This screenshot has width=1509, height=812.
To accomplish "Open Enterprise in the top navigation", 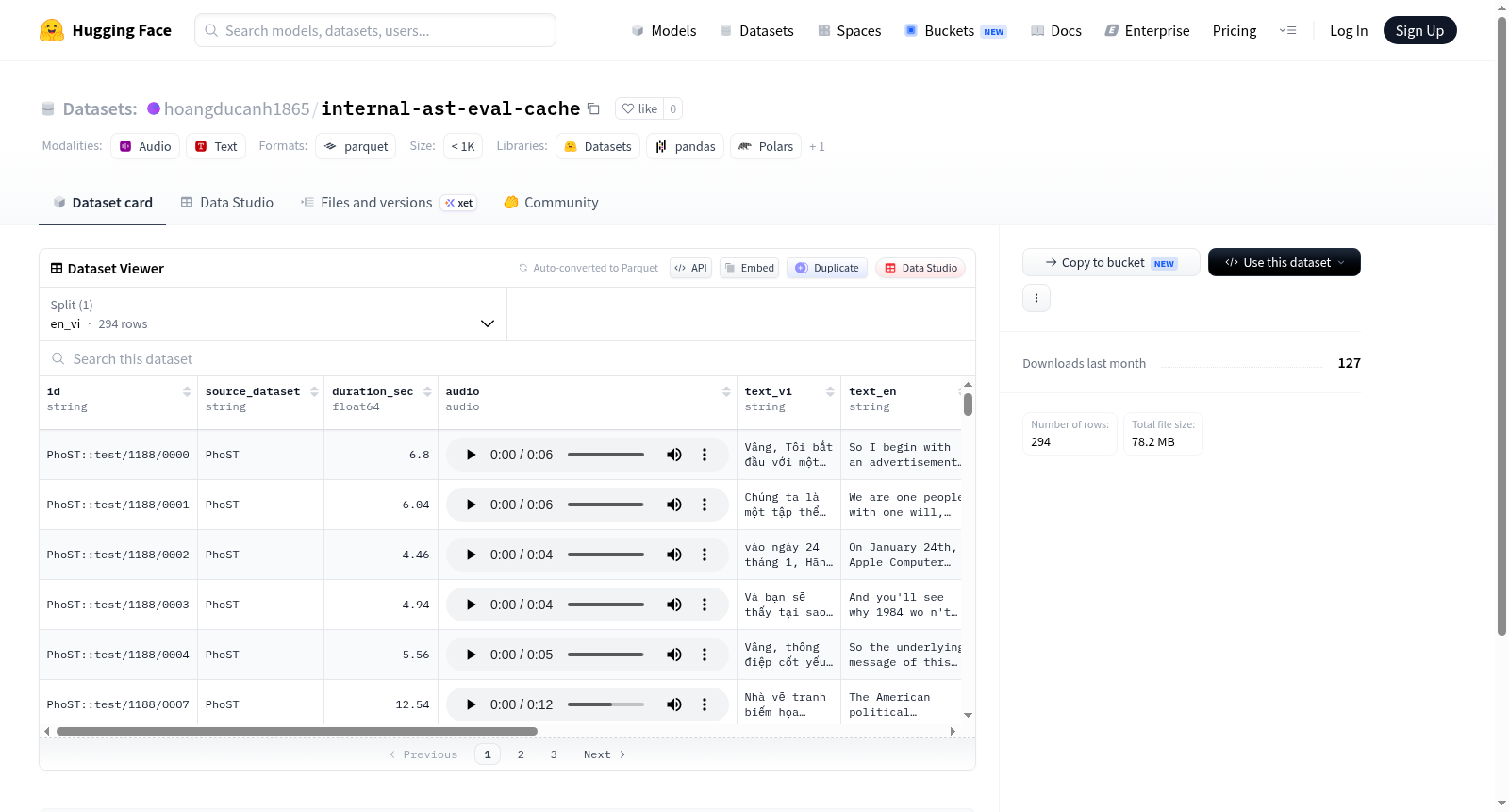I will tap(1148, 30).
